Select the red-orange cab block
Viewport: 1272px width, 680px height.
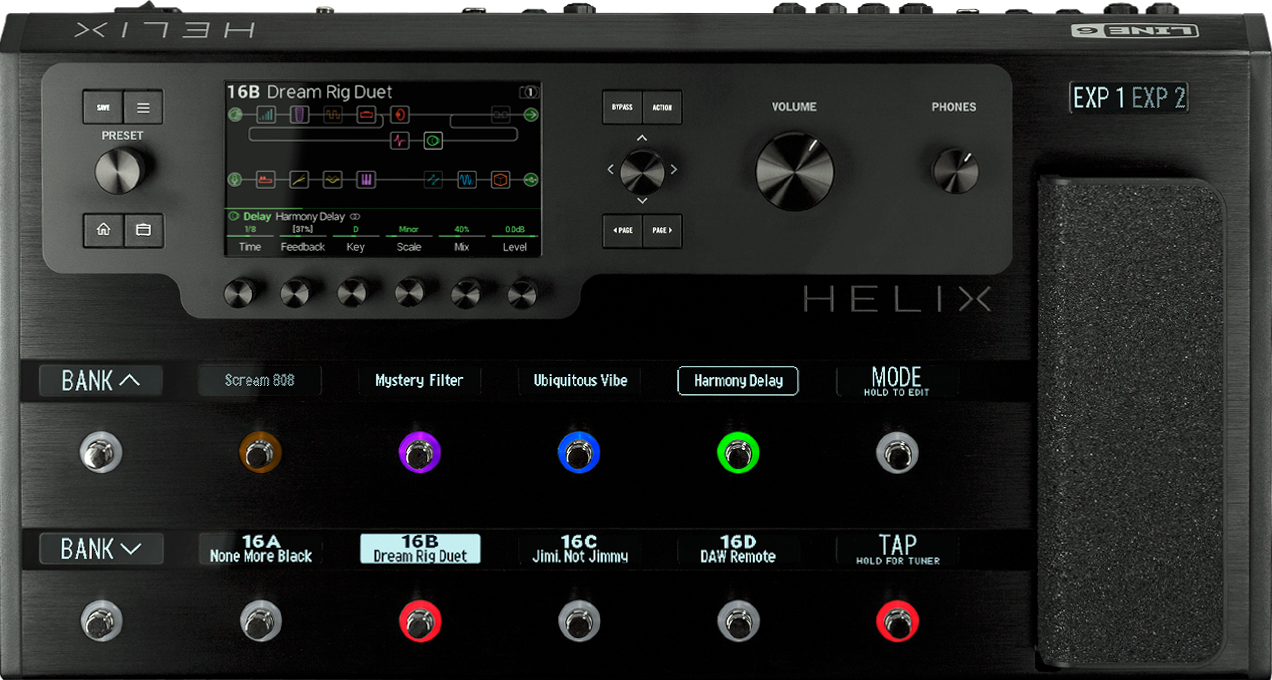[x=399, y=115]
